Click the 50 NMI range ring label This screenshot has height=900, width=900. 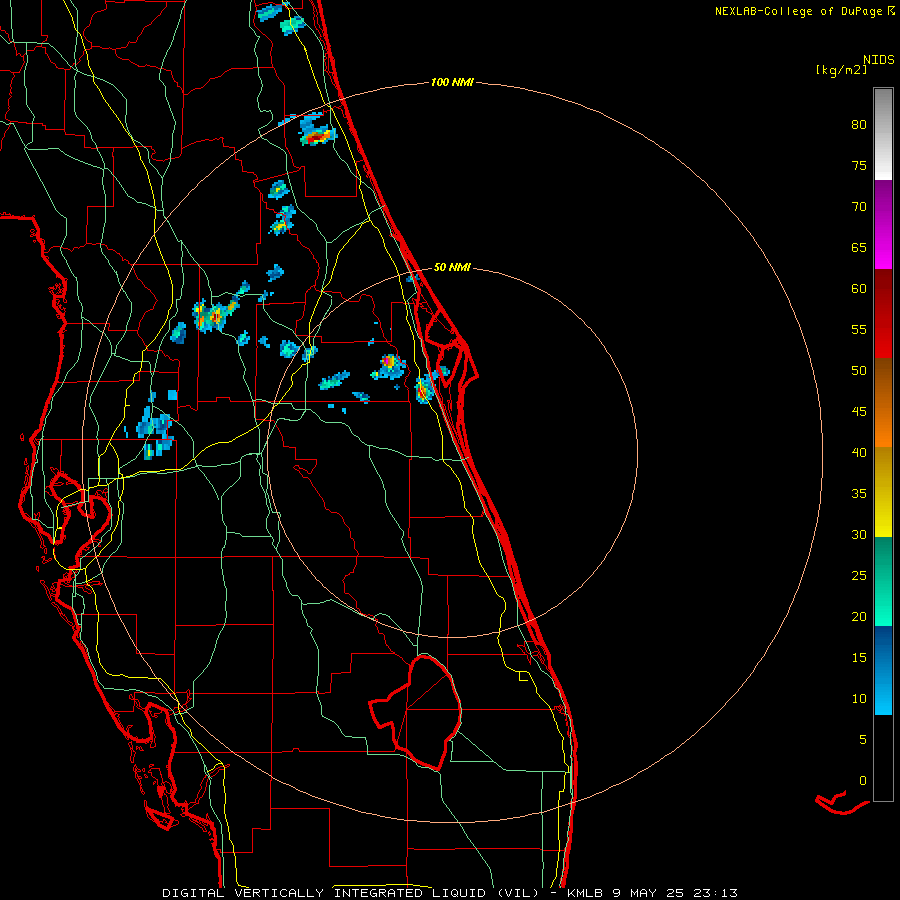(452, 267)
